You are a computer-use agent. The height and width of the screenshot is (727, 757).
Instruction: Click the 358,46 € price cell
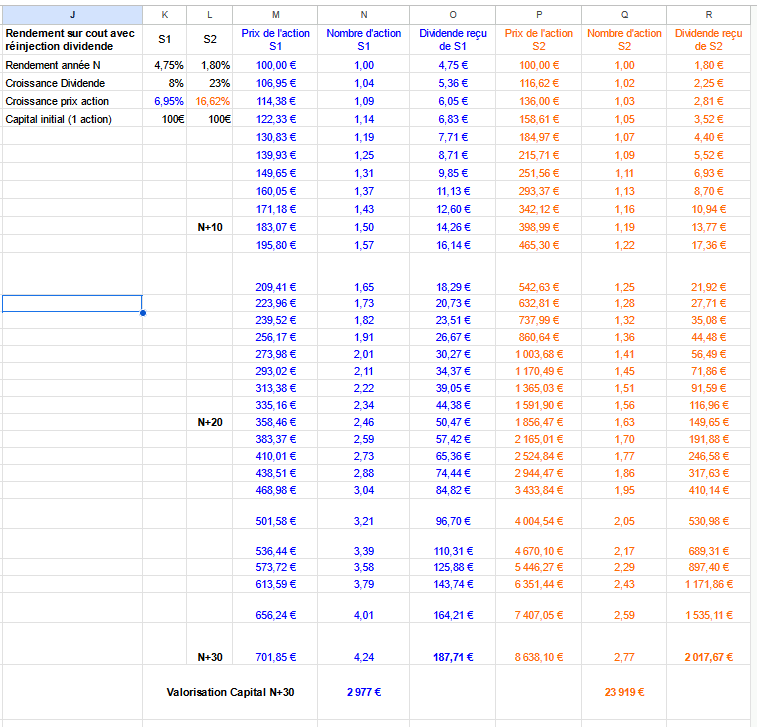coord(275,422)
